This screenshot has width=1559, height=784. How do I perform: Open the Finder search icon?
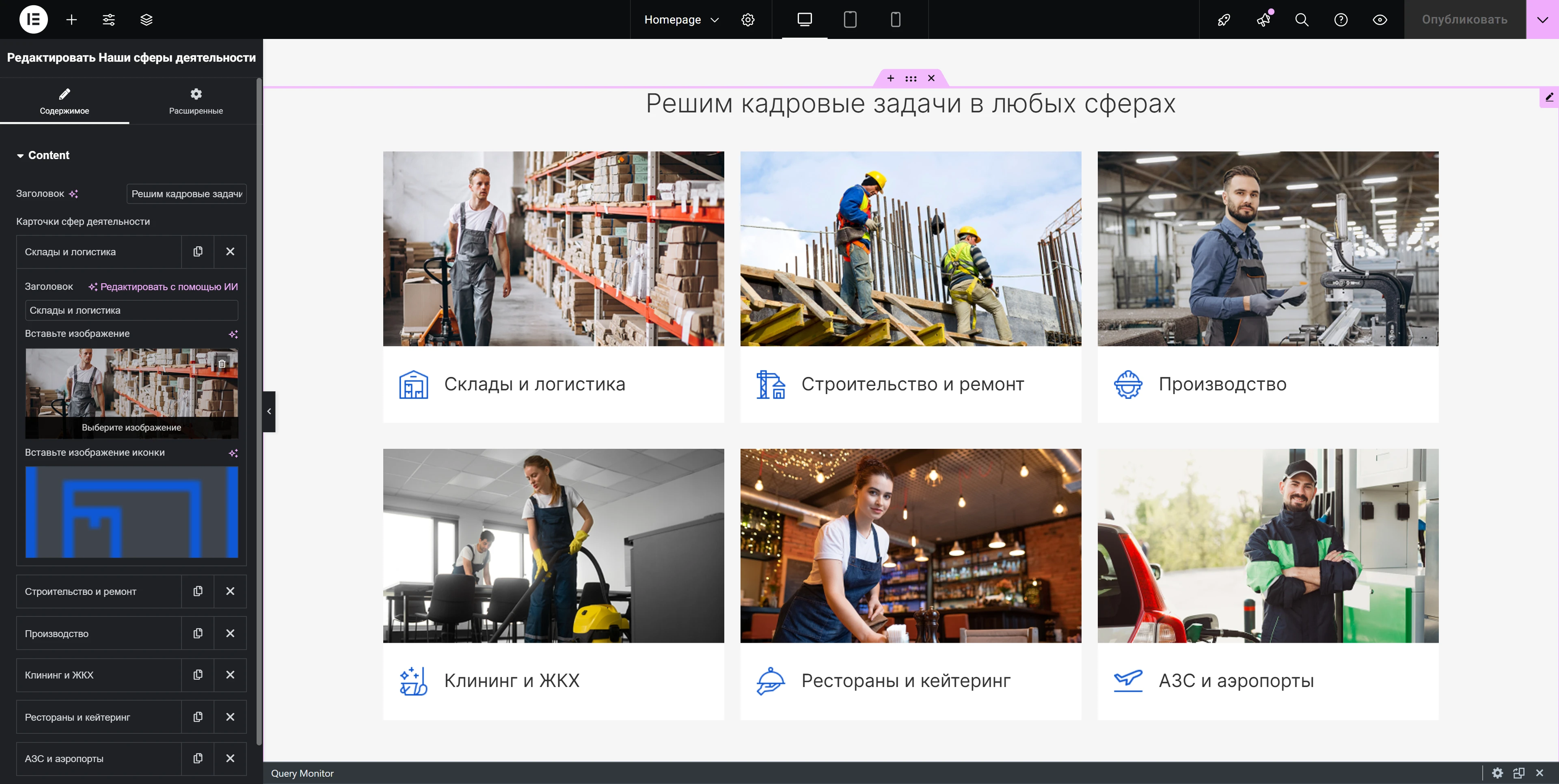click(x=1302, y=19)
